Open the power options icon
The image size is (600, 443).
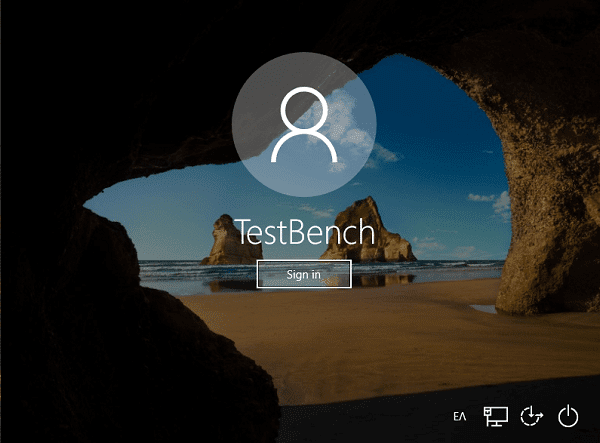pos(568,415)
